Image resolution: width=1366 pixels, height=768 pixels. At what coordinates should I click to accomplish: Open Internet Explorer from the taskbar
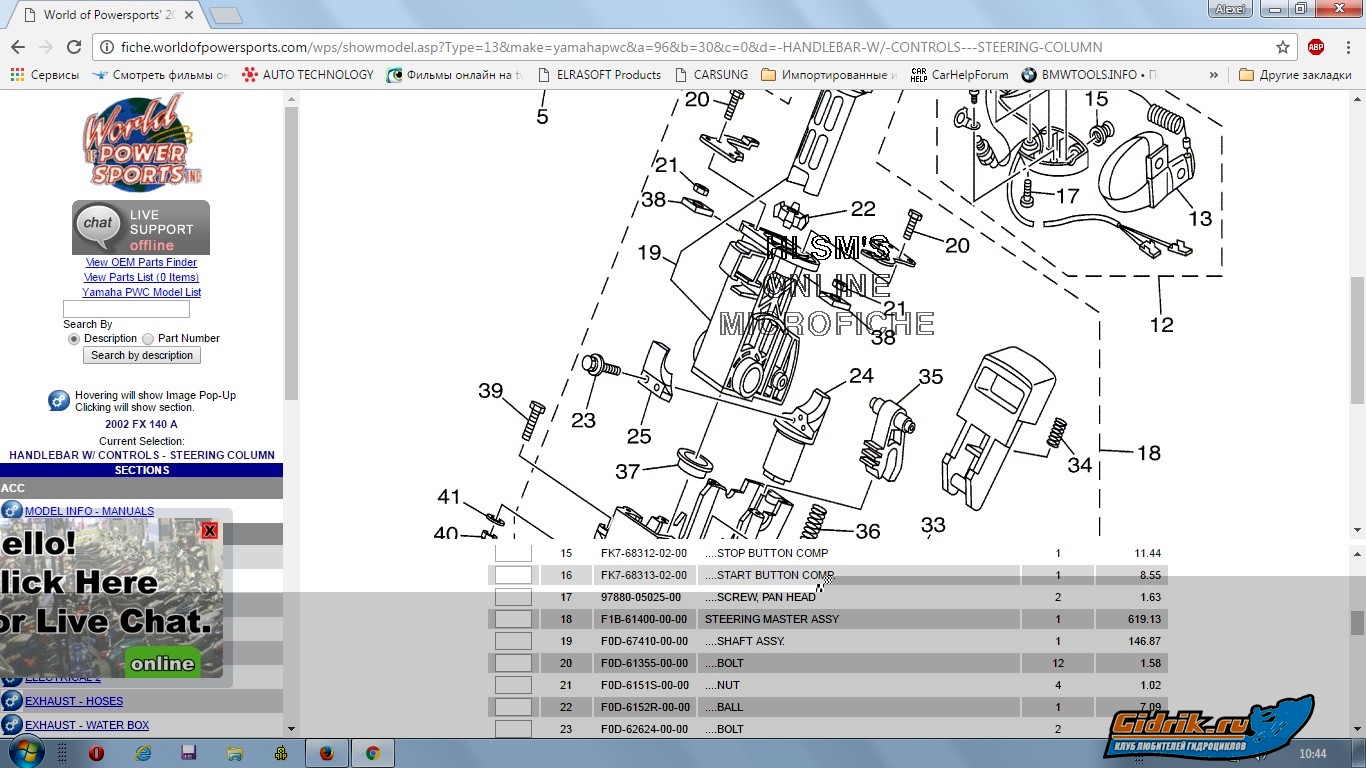[x=143, y=753]
